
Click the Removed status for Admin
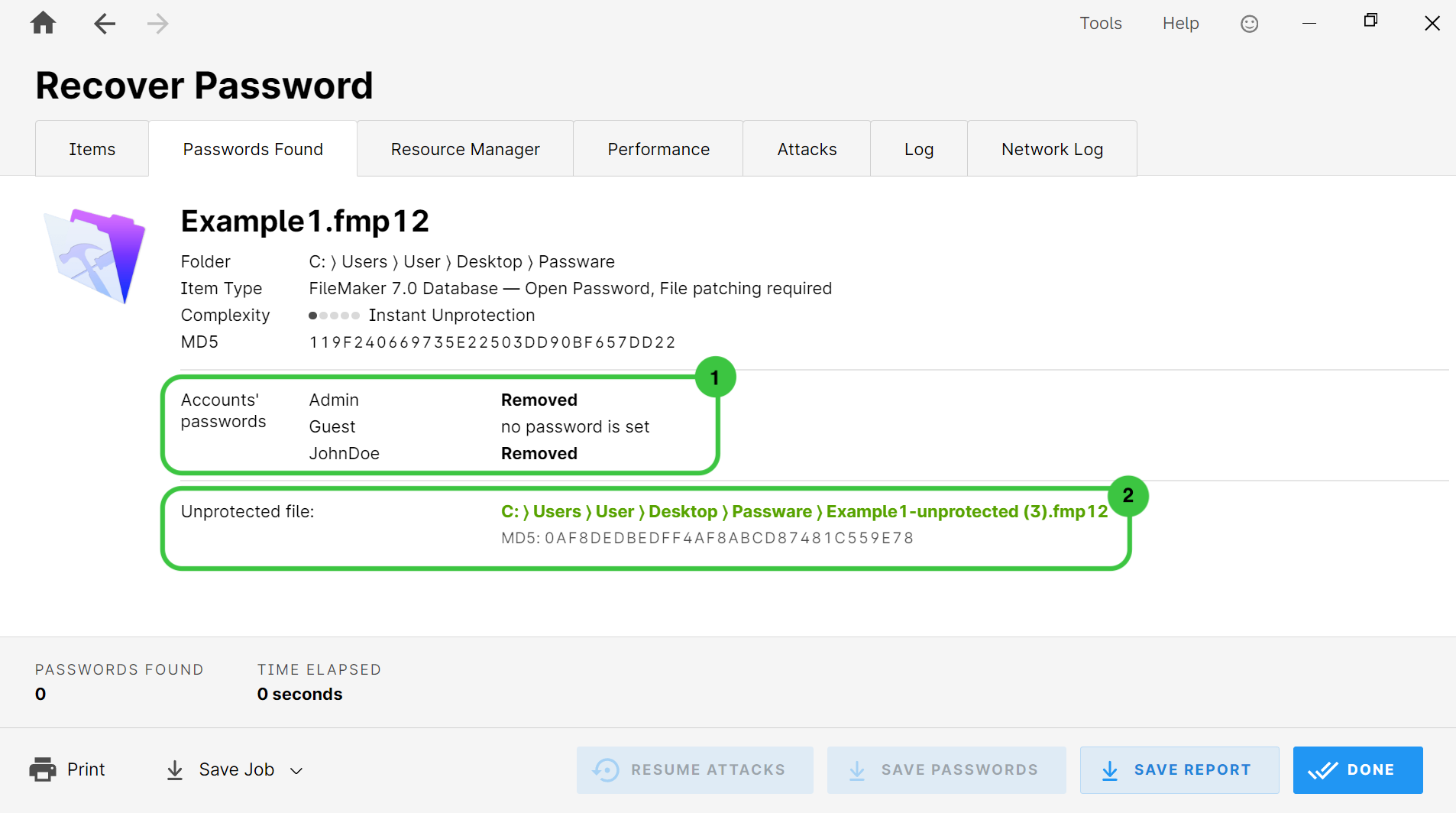(539, 400)
